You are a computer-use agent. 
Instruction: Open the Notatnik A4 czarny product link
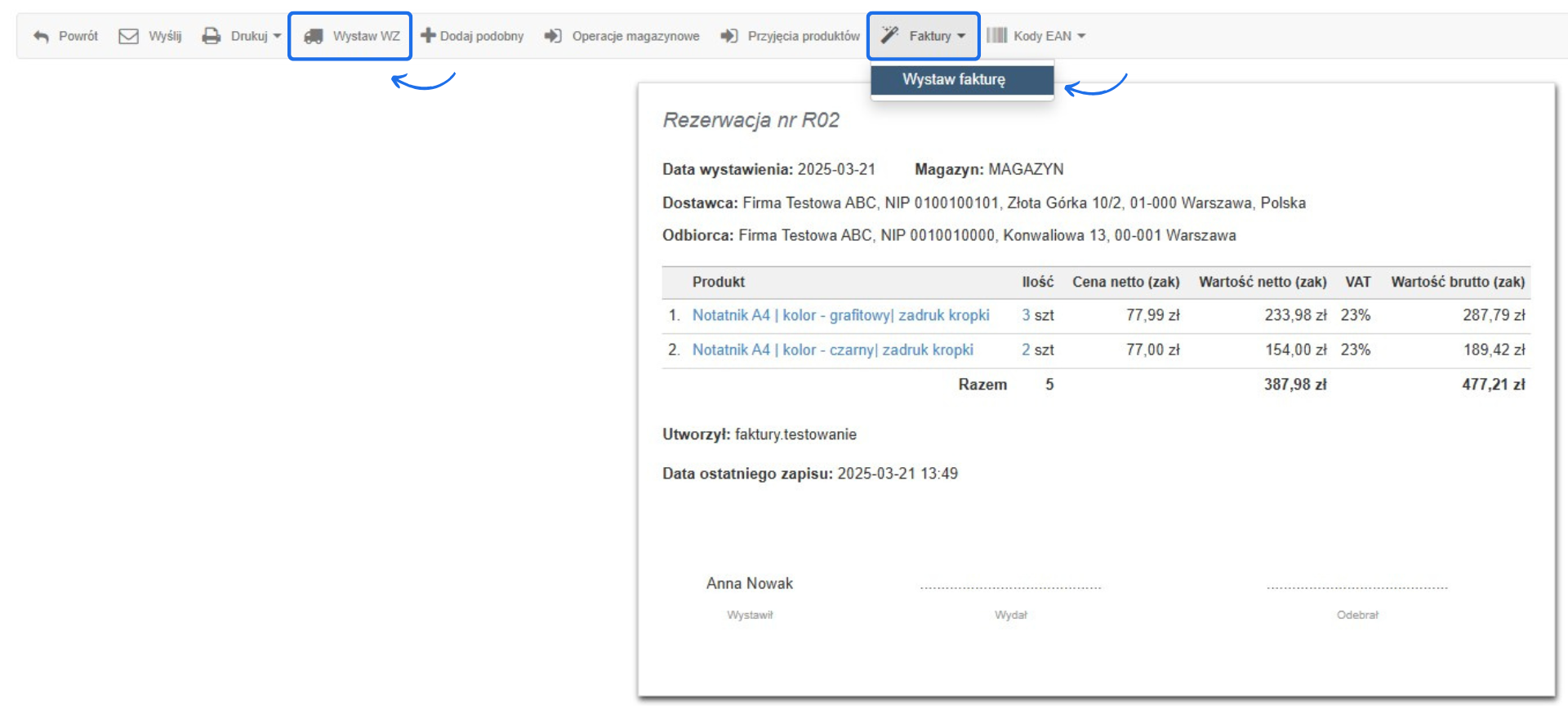point(832,350)
